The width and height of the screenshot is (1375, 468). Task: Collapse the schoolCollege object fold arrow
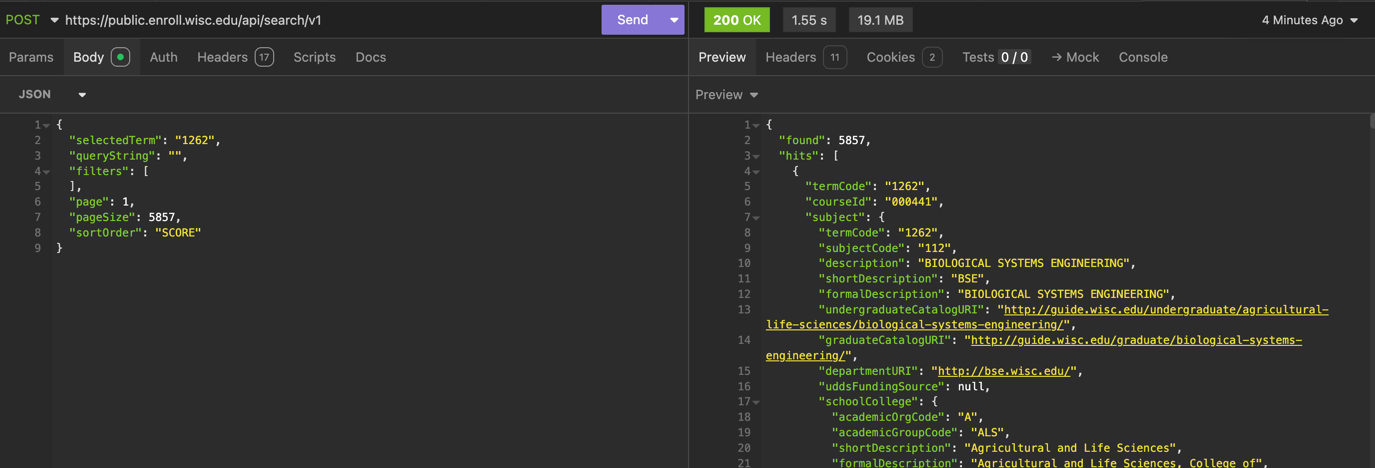click(x=756, y=402)
